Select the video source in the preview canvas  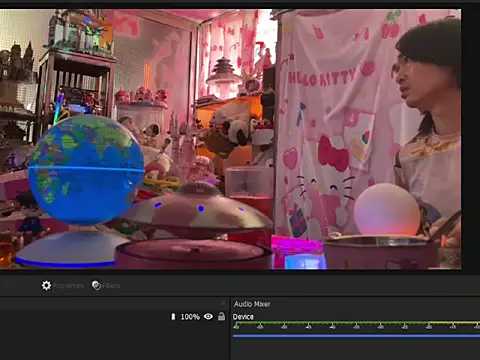click(230, 139)
